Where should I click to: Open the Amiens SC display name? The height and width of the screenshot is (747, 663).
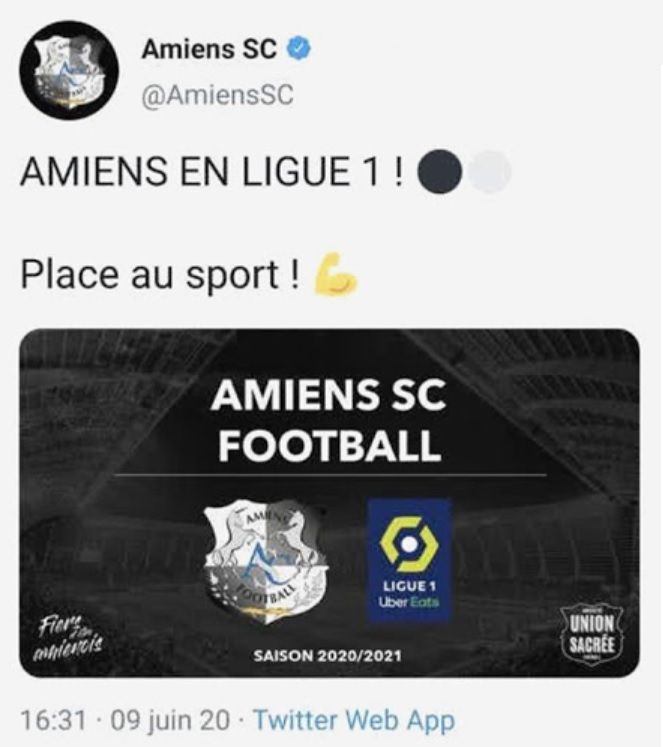point(209,48)
